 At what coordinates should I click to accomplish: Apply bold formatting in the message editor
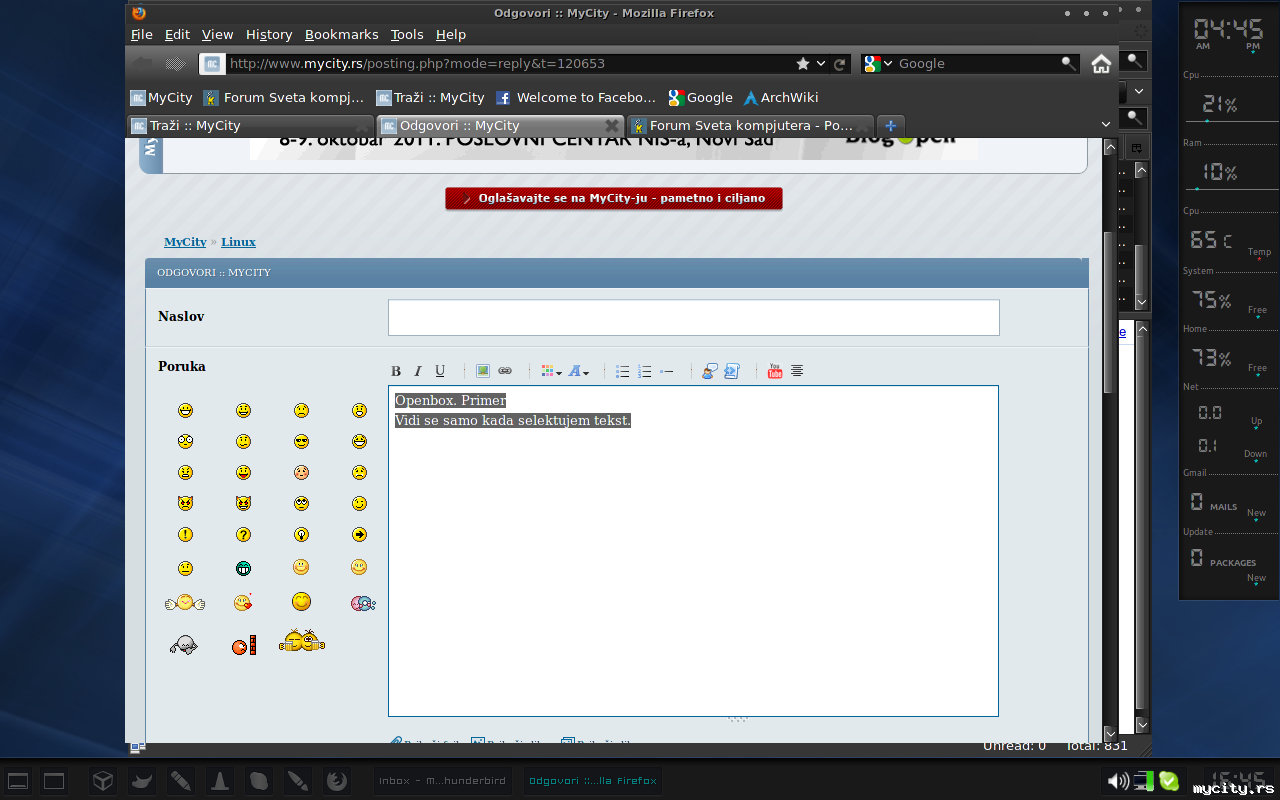(396, 371)
